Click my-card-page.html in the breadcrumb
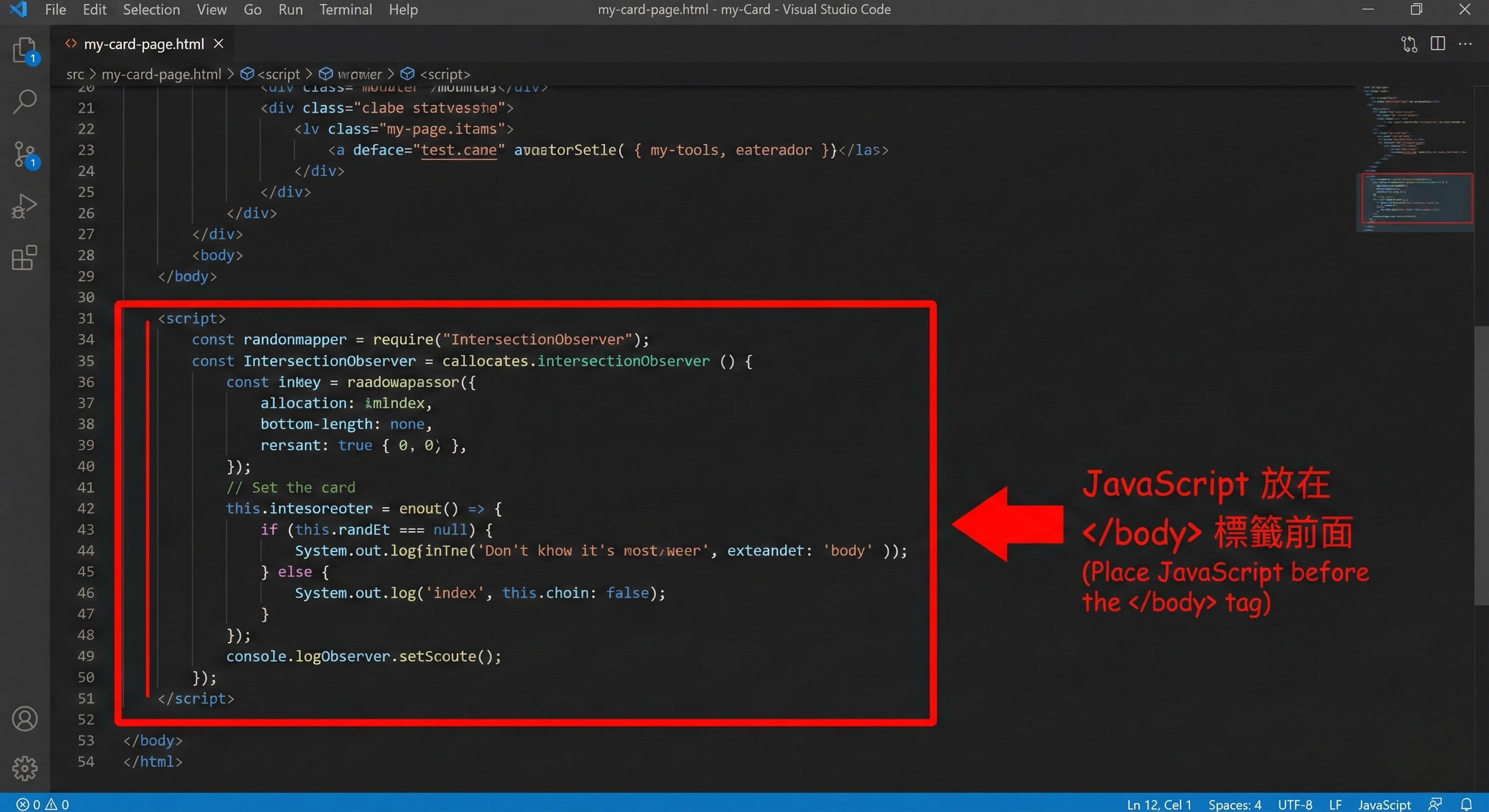 tap(161, 75)
